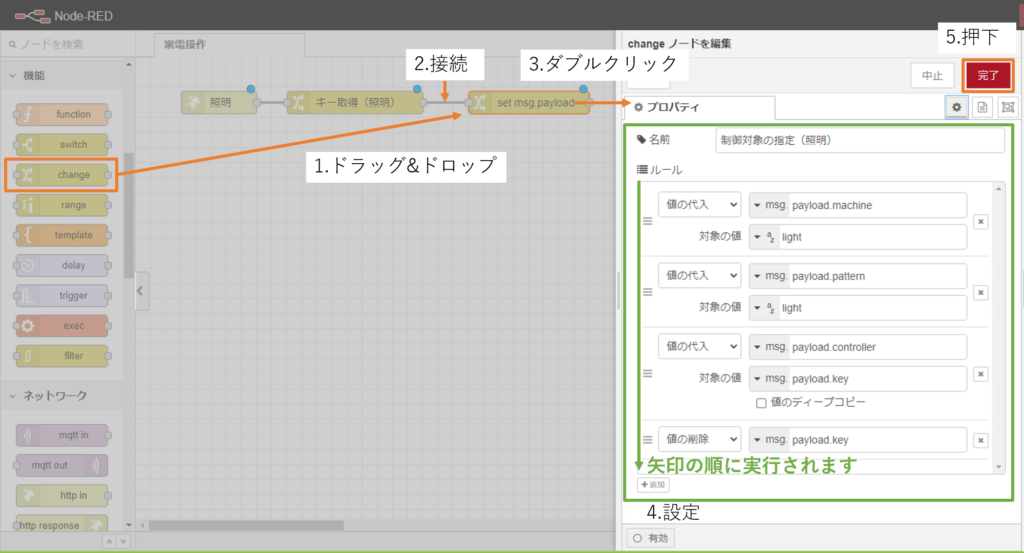Toggle the 有効 node enabled state
This screenshot has height=553, width=1024.
point(651,538)
